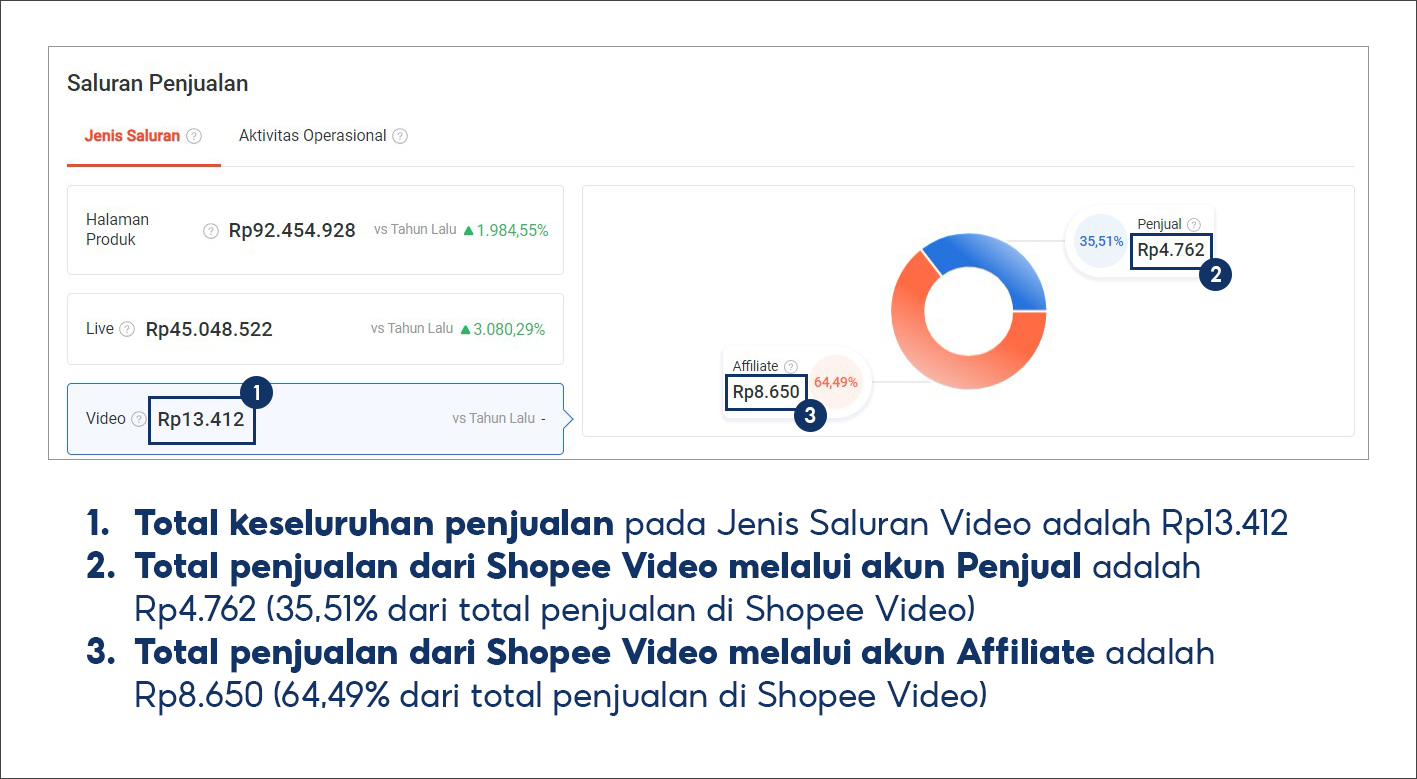The height and width of the screenshot is (779, 1417).
Task: Click the green upward arrow beside 1.984,55%
Action: point(470,230)
